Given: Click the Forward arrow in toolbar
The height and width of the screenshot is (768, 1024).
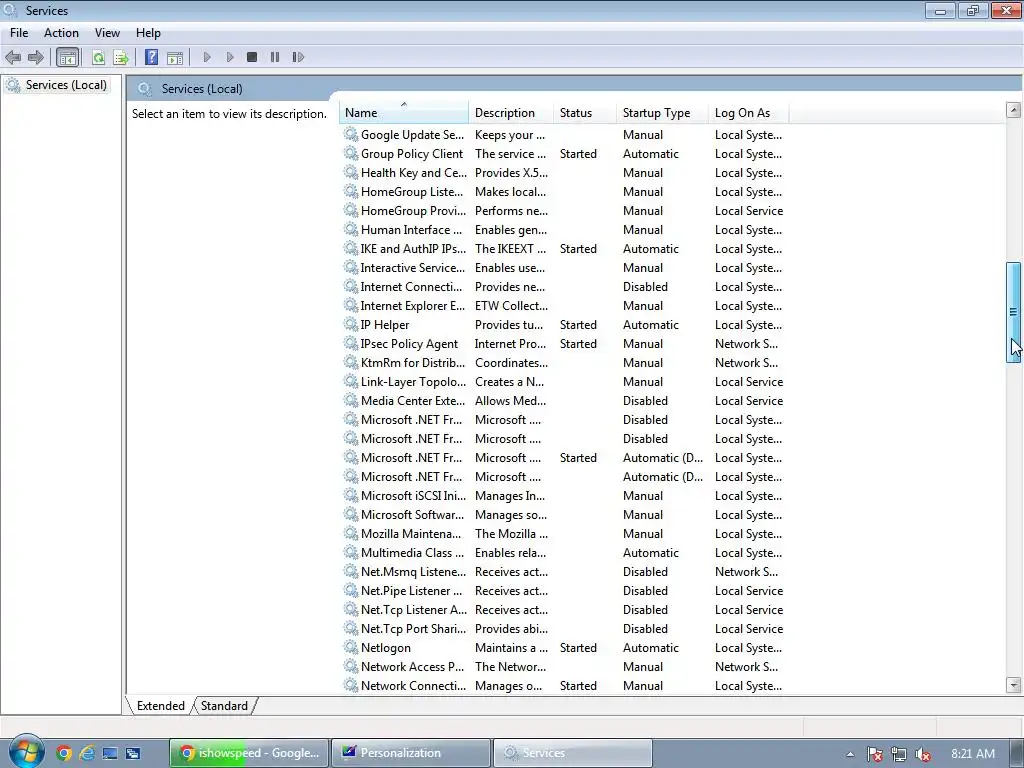Looking at the screenshot, I should coord(35,57).
